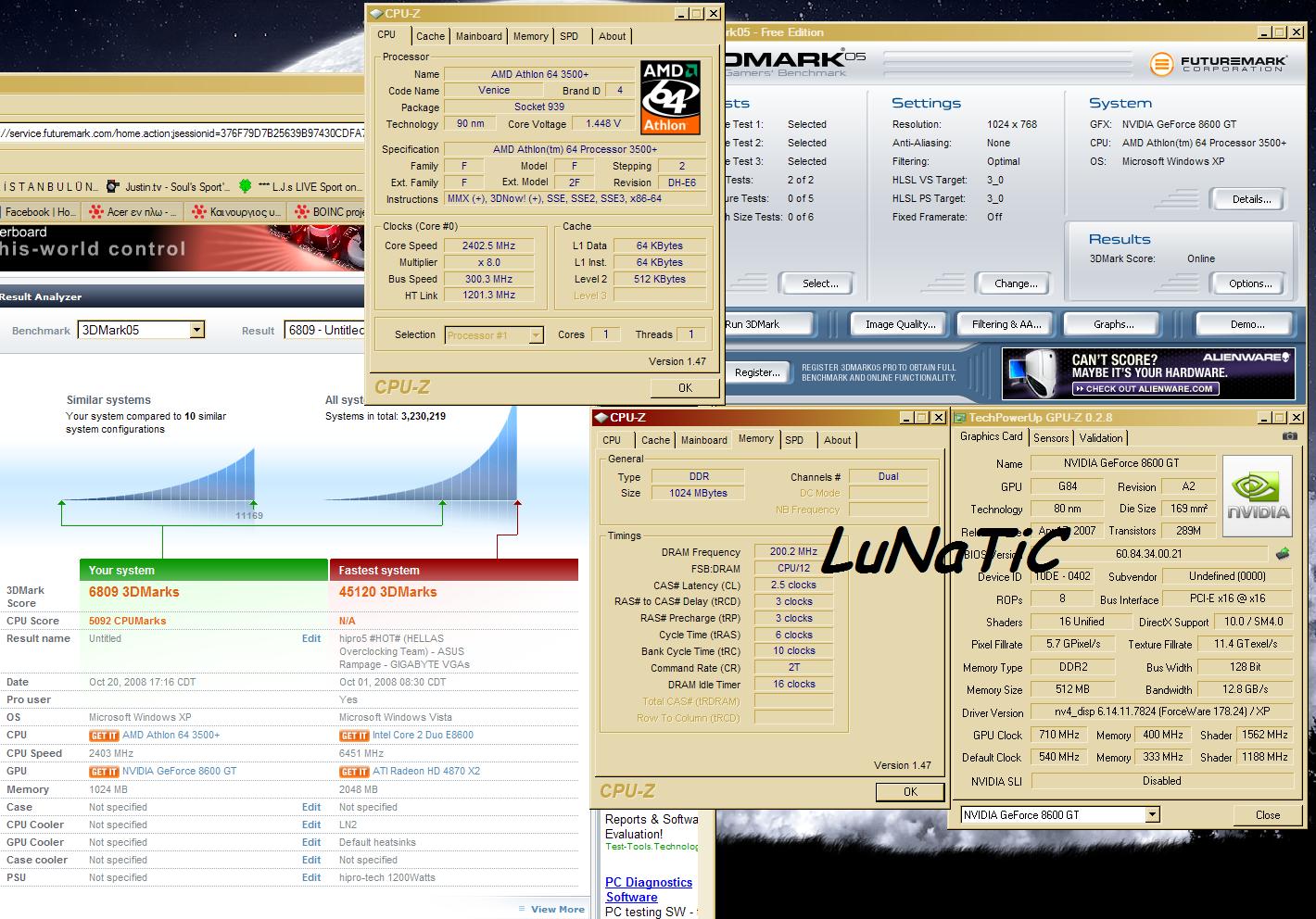This screenshot has height=919, width=1316.
Task: Click the browser address bar URL
Action: tap(183, 133)
